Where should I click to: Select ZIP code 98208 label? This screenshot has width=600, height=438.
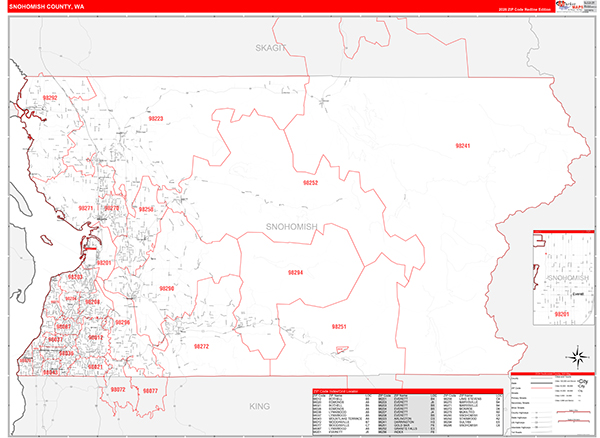point(93,302)
